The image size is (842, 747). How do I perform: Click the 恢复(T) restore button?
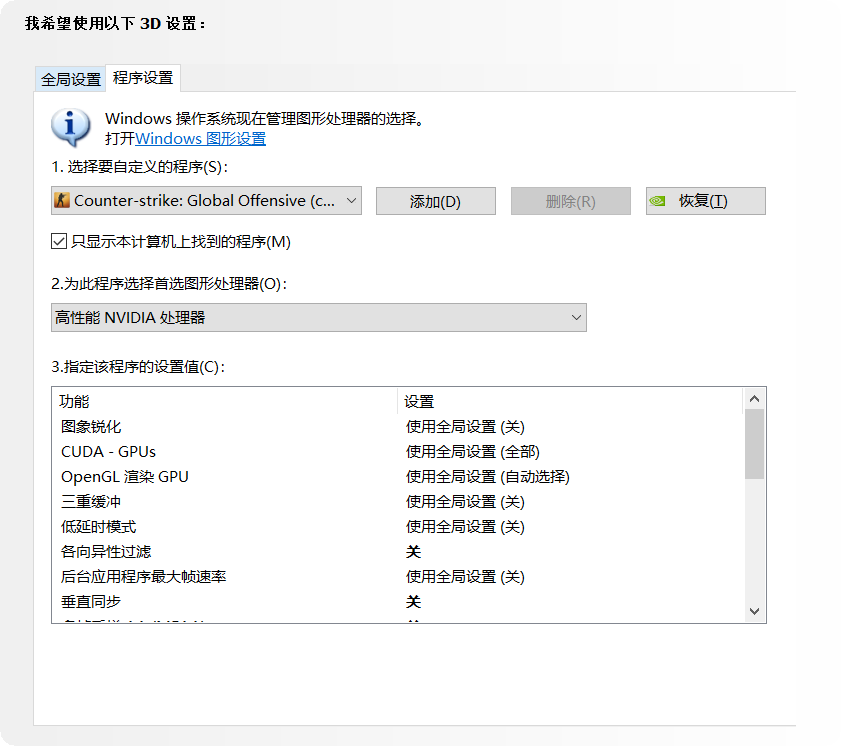point(706,201)
